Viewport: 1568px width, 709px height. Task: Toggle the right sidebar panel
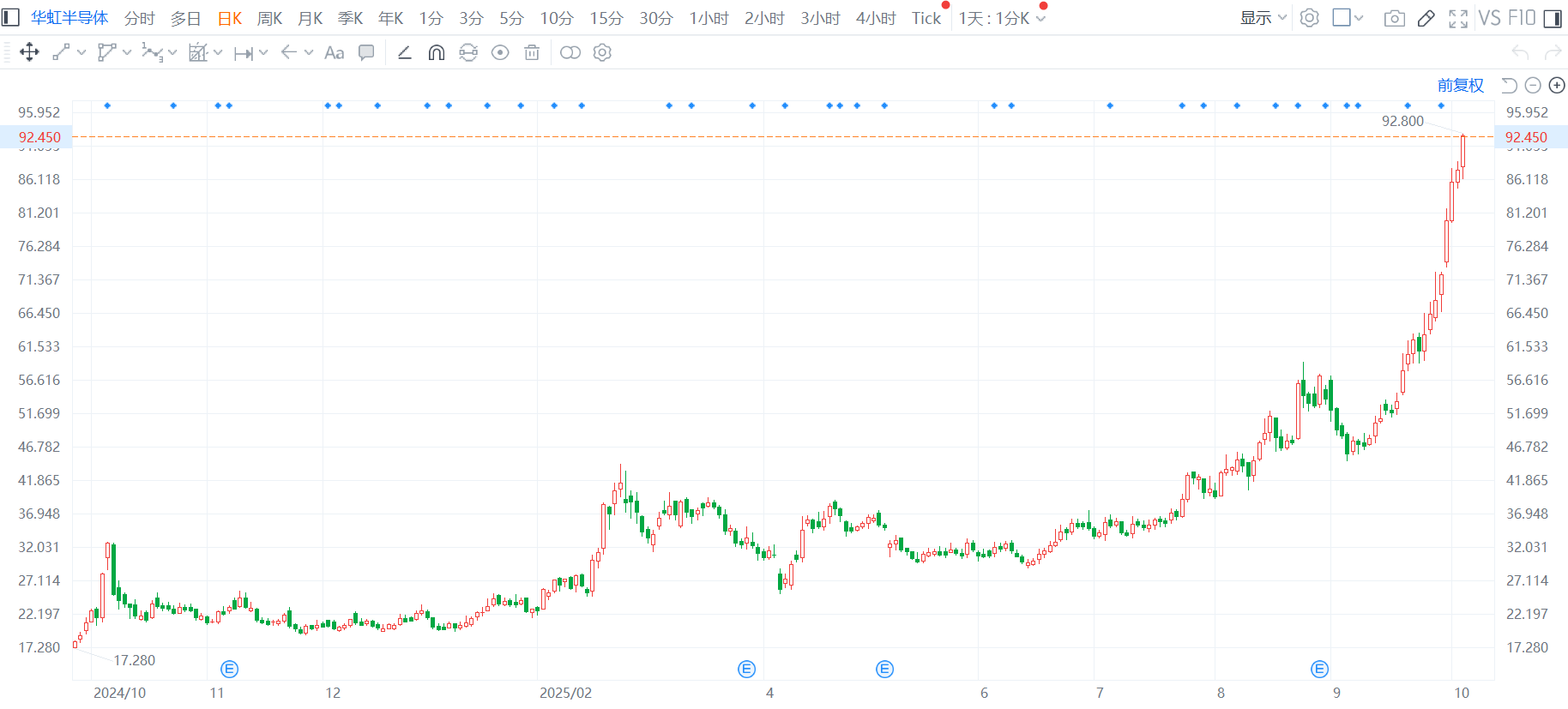(1553, 18)
